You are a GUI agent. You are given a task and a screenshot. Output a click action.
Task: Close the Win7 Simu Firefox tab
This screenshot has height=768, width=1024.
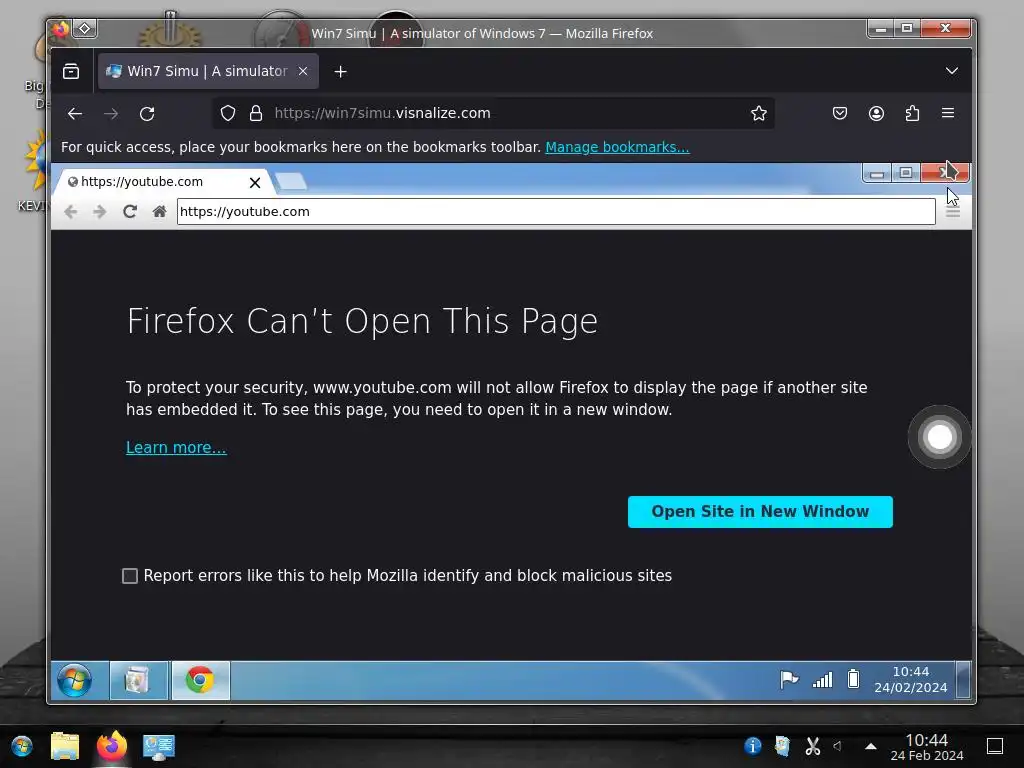click(303, 71)
